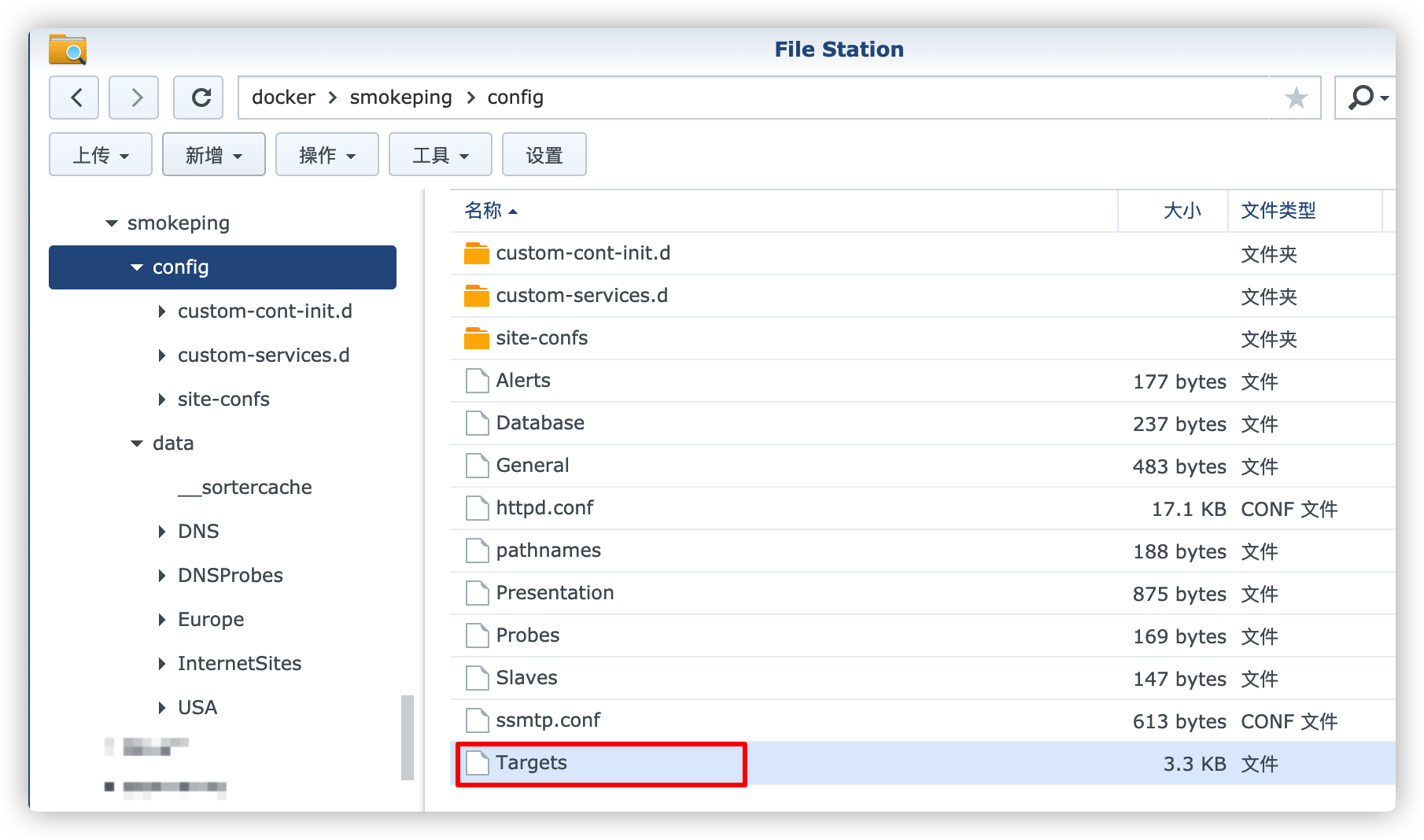The height and width of the screenshot is (840, 1424).
Task: Open the 工具 tools menu
Action: pyautogui.click(x=441, y=155)
